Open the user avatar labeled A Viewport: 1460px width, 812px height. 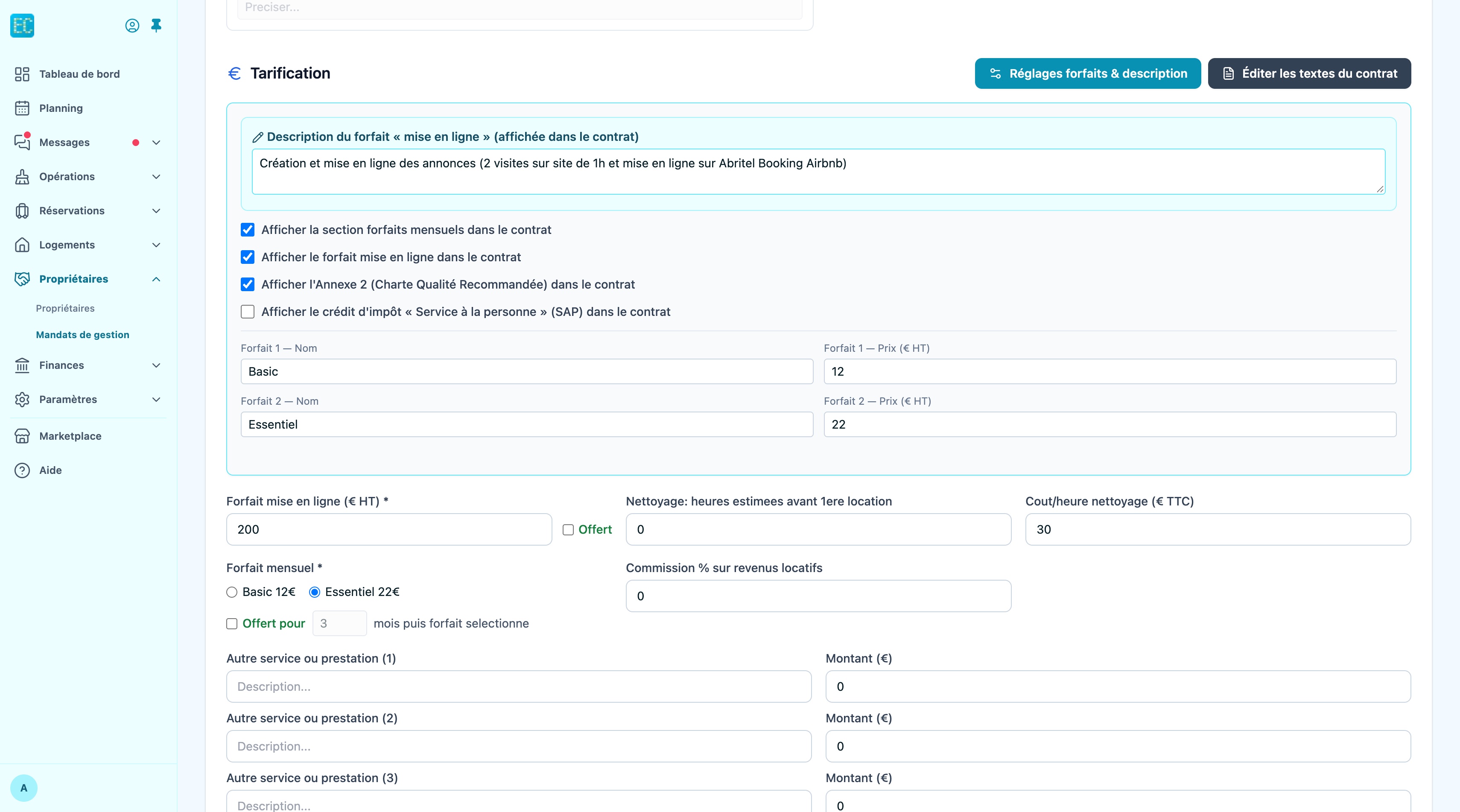click(x=24, y=788)
